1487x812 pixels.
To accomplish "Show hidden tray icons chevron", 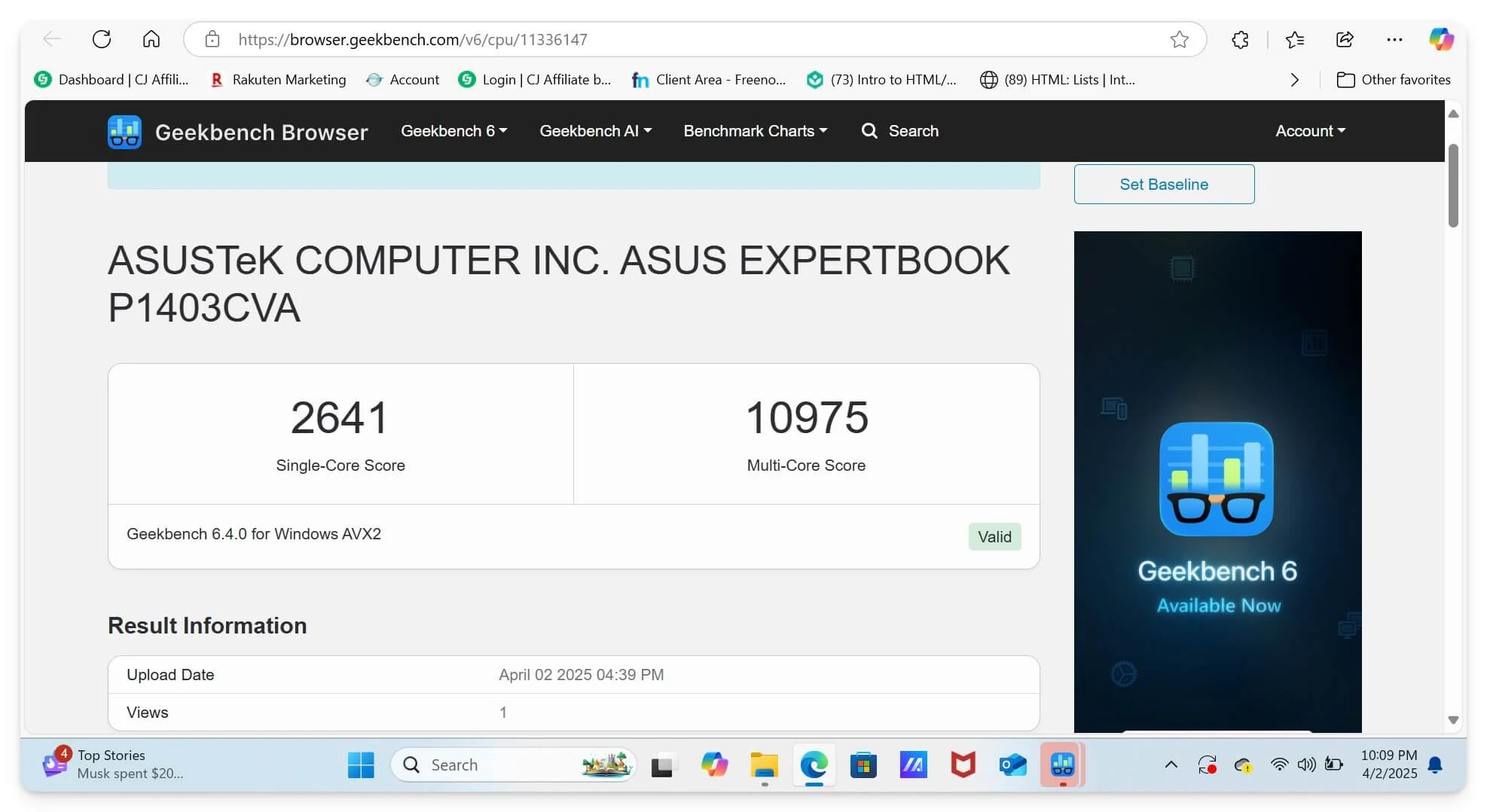I will 1171,765.
